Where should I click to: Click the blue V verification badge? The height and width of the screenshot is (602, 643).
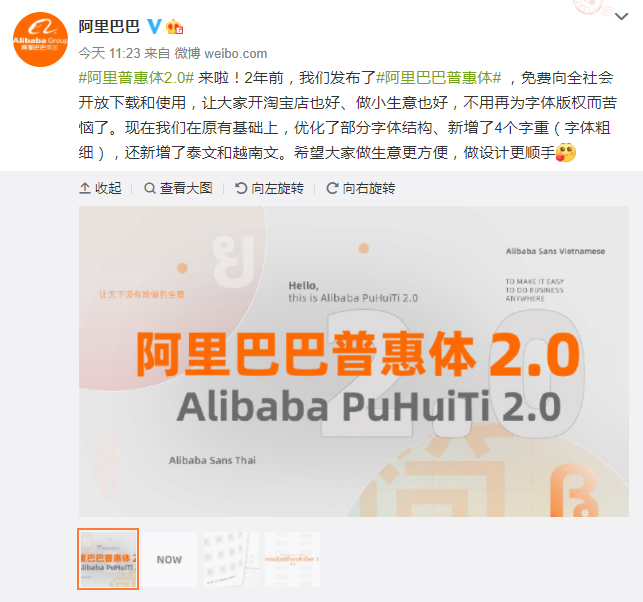tap(154, 26)
